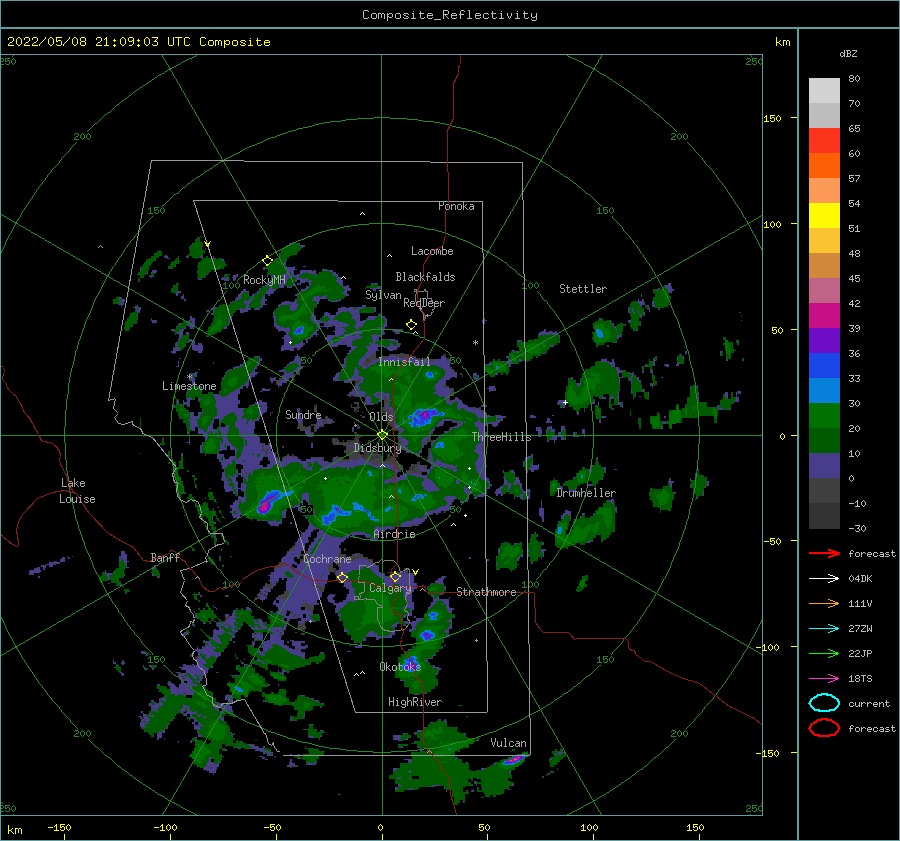Viewport: 900px width, 841px height.
Task: Pick the purple 39-36 dBZ swatch
Action: click(824, 341)
